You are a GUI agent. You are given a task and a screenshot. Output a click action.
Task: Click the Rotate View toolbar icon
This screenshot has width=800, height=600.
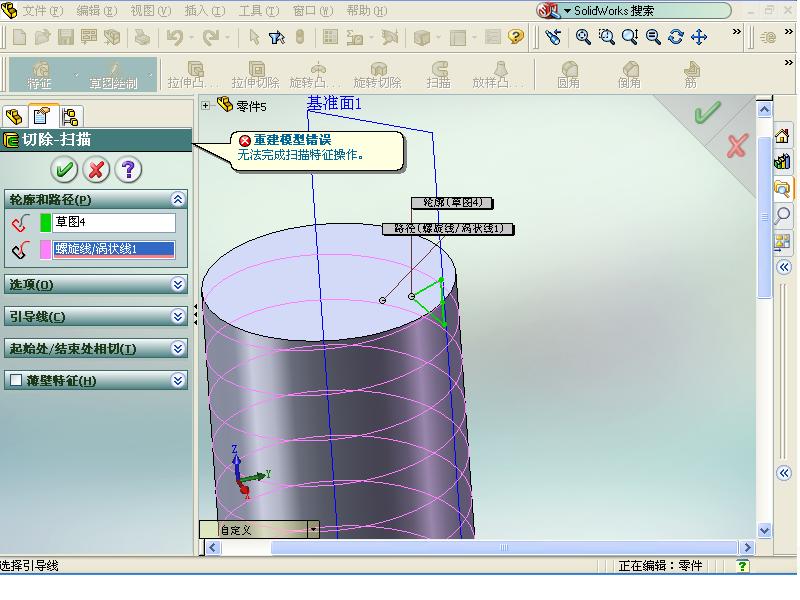676,37
